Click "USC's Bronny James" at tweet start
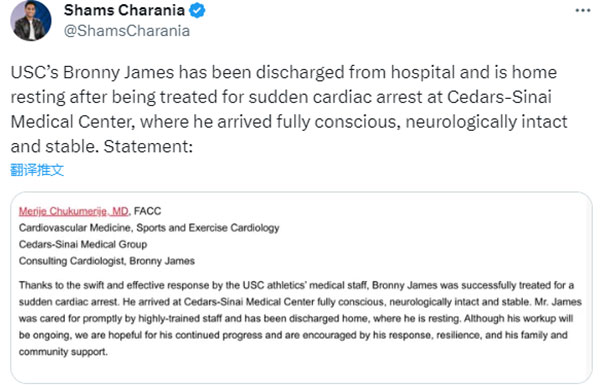Image resolution: width=600 pixels, height=385 pixels. click(x=92, y=72)
